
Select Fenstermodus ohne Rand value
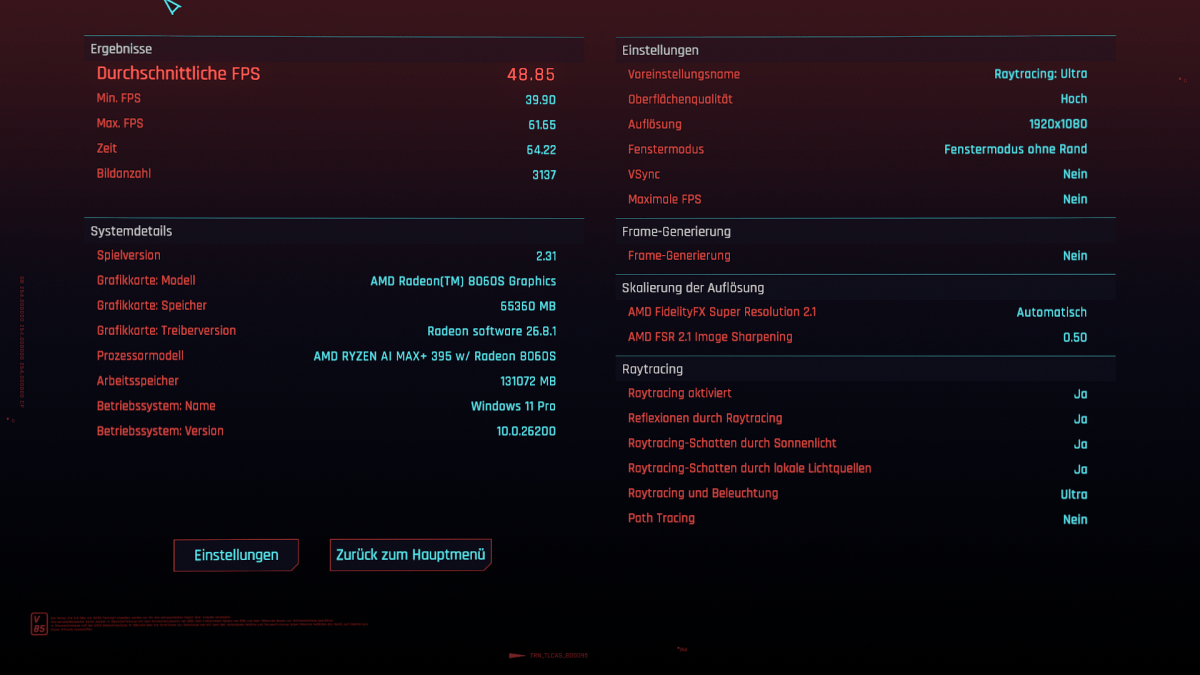pos(1016,149)
